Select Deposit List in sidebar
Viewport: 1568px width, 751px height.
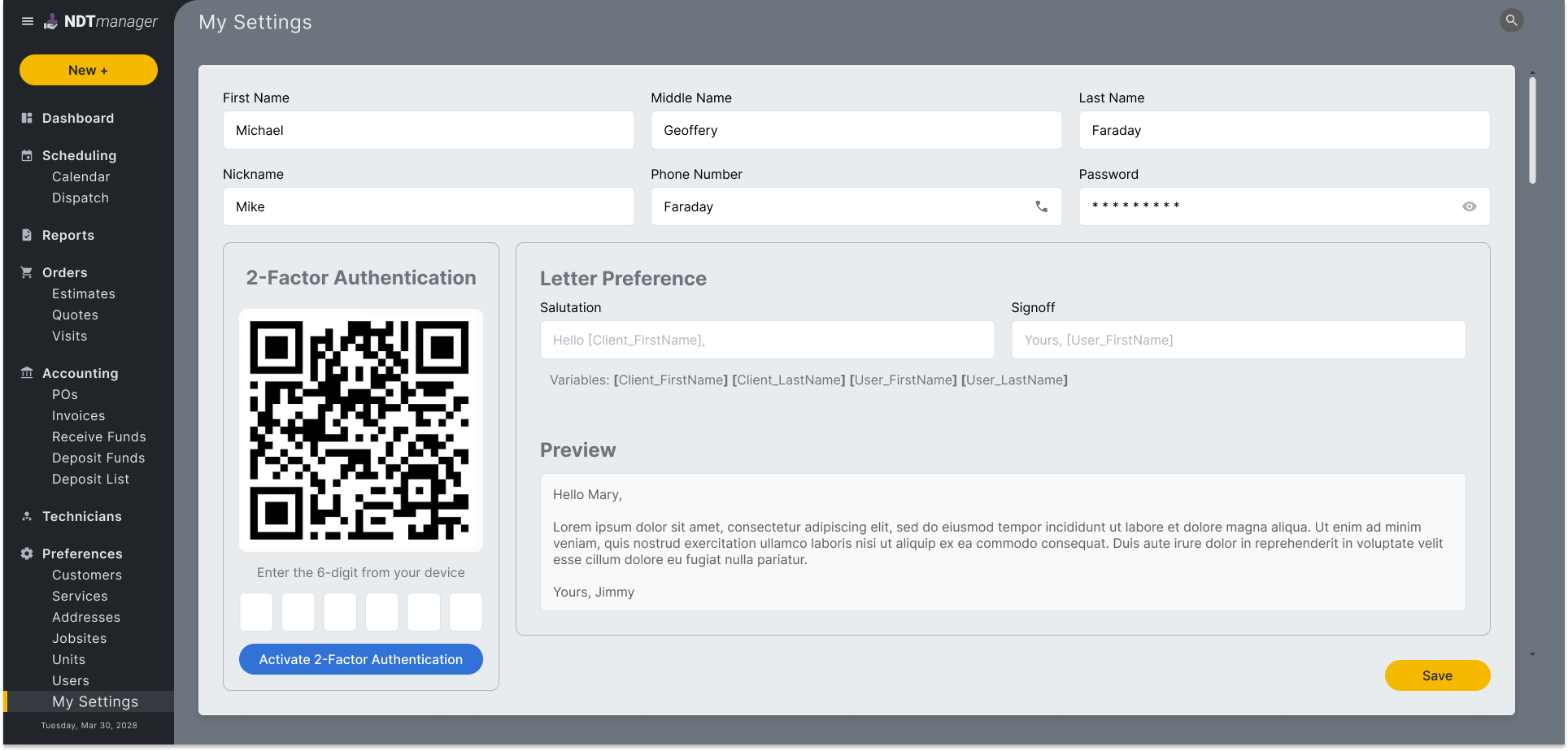click(91, 479)
